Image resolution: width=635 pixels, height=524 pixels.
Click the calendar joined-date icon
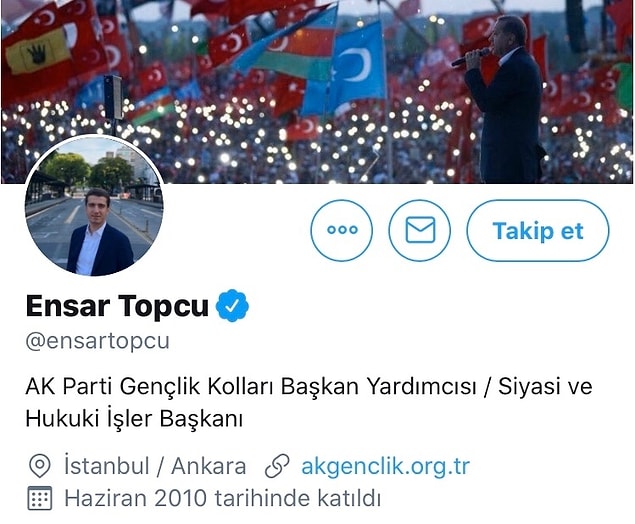(x=40, y=498)
